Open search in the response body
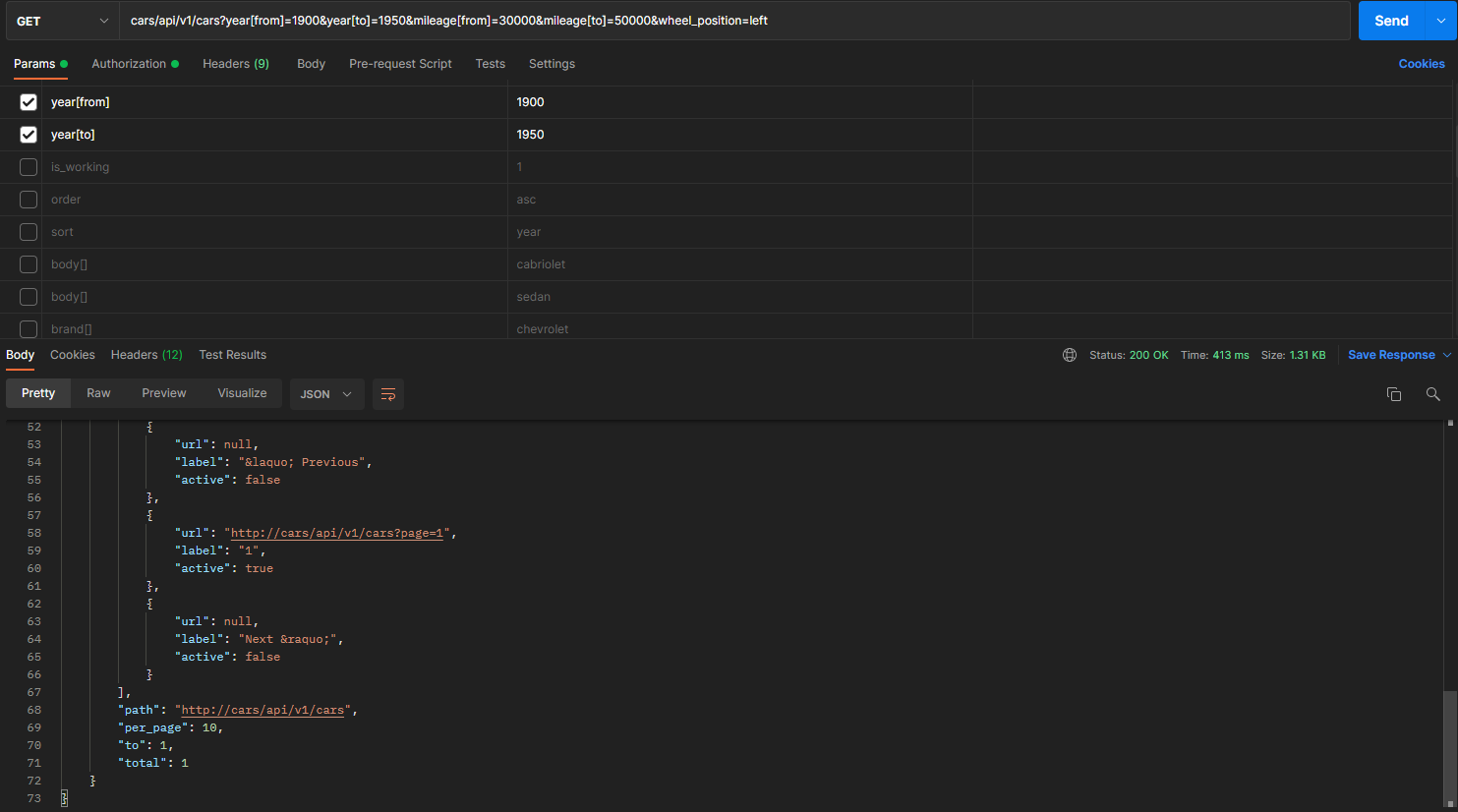1458x812 pixels. [x=1432, y=394]
